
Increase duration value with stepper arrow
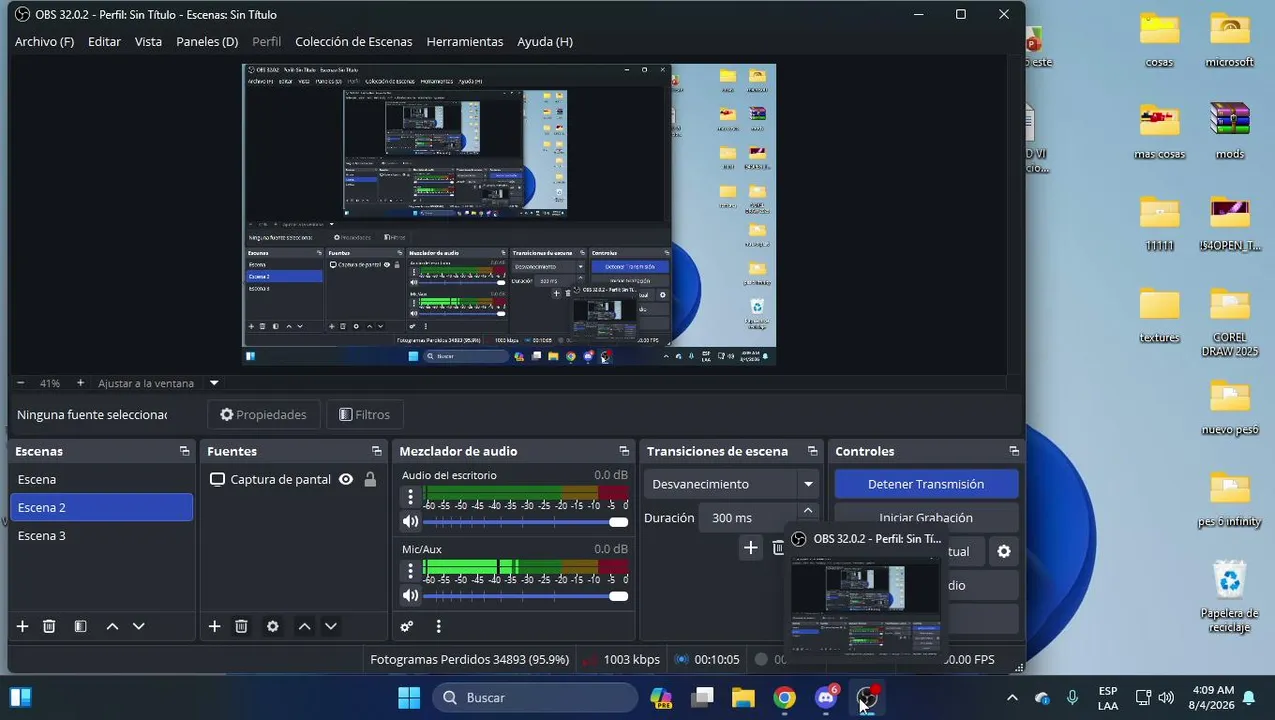pos(808,512)
